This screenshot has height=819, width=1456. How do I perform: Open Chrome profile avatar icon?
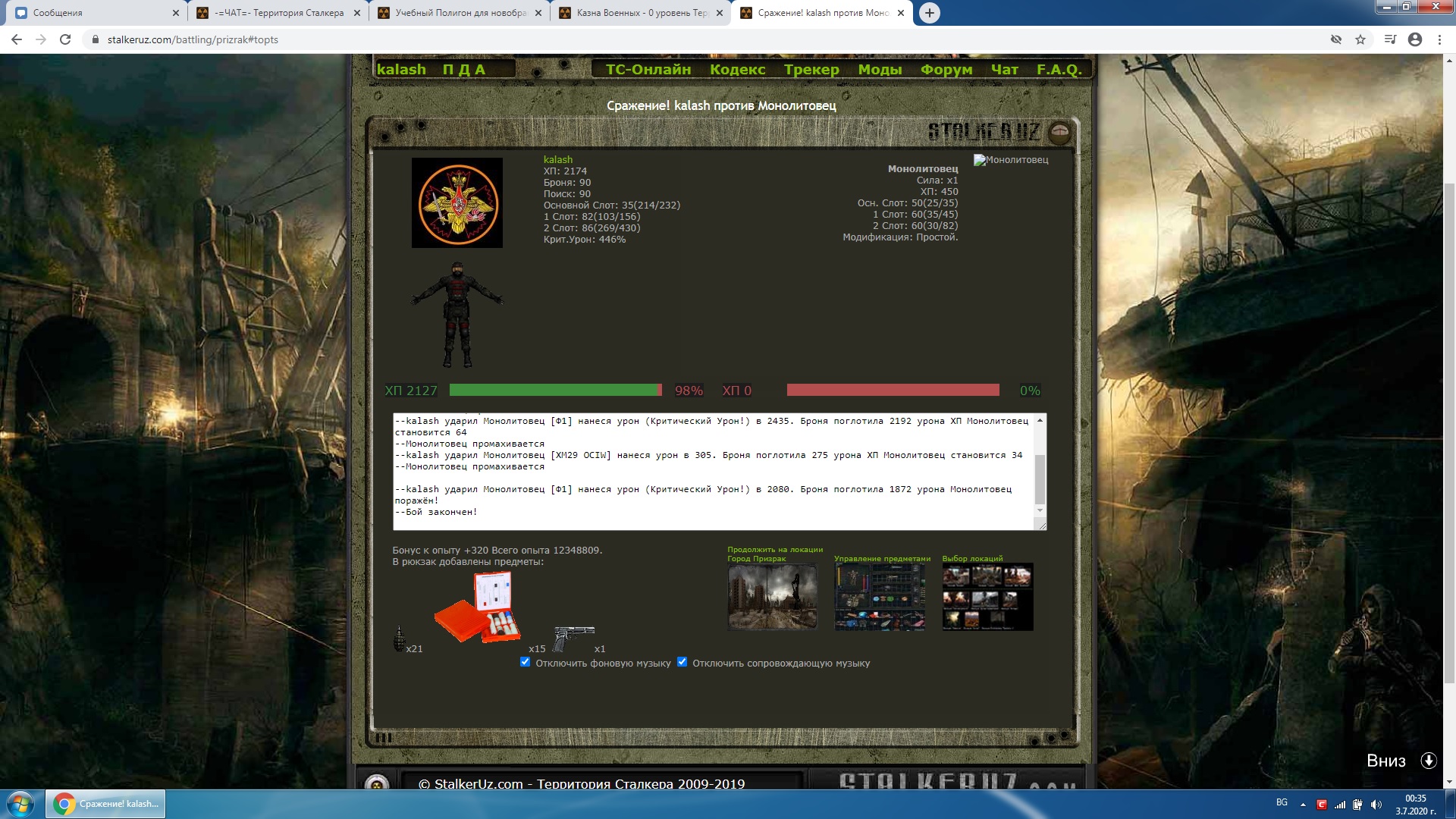(1414, 39)
